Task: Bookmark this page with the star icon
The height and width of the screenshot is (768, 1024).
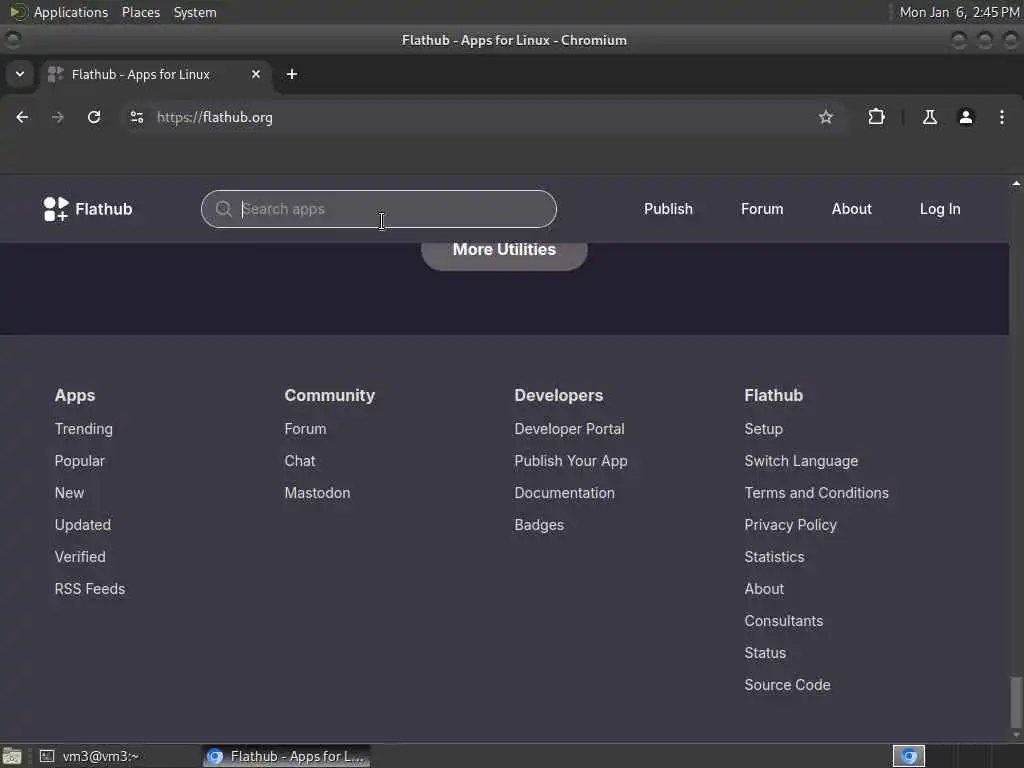Action: click(x=826, y=117)
